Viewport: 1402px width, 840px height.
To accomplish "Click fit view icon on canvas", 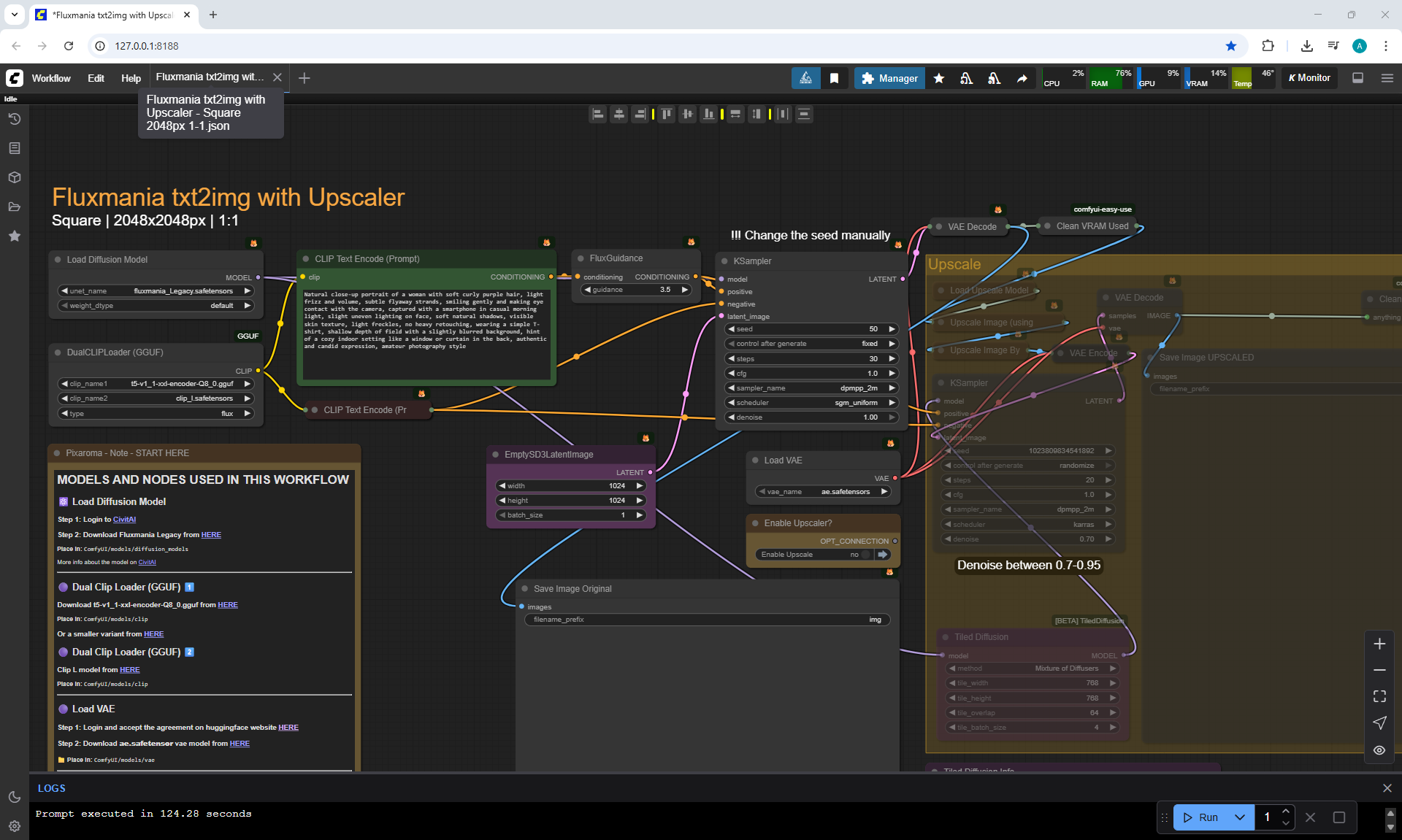I will (x=1379, y=696).
